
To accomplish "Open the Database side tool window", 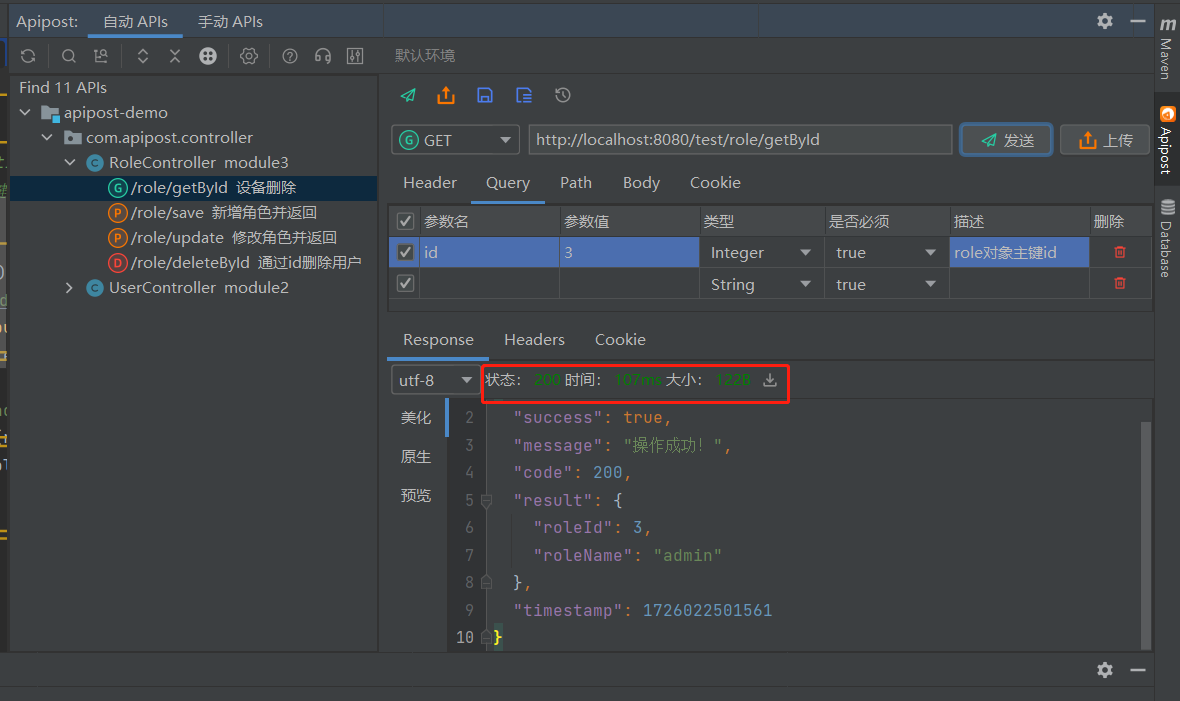I will click(x=1166, y=238).
